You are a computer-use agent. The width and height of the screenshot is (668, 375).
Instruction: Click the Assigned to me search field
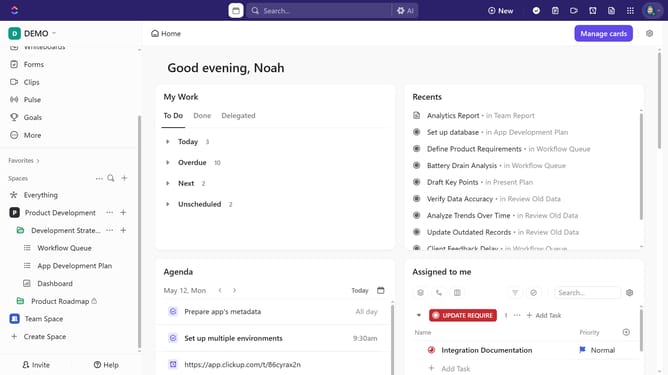[587, 293]
